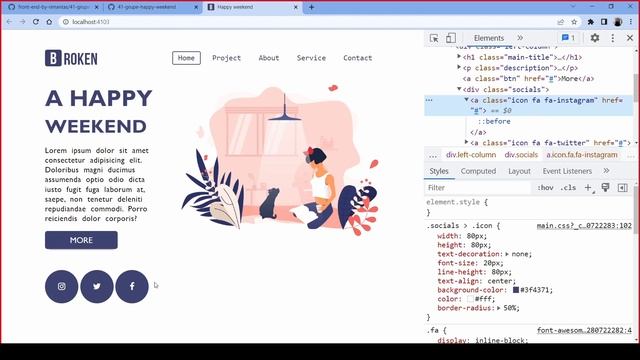The width and height of the screenshot is (640, 360).
Task: Click the Home navigation link
Action: (x=186, y=58)
